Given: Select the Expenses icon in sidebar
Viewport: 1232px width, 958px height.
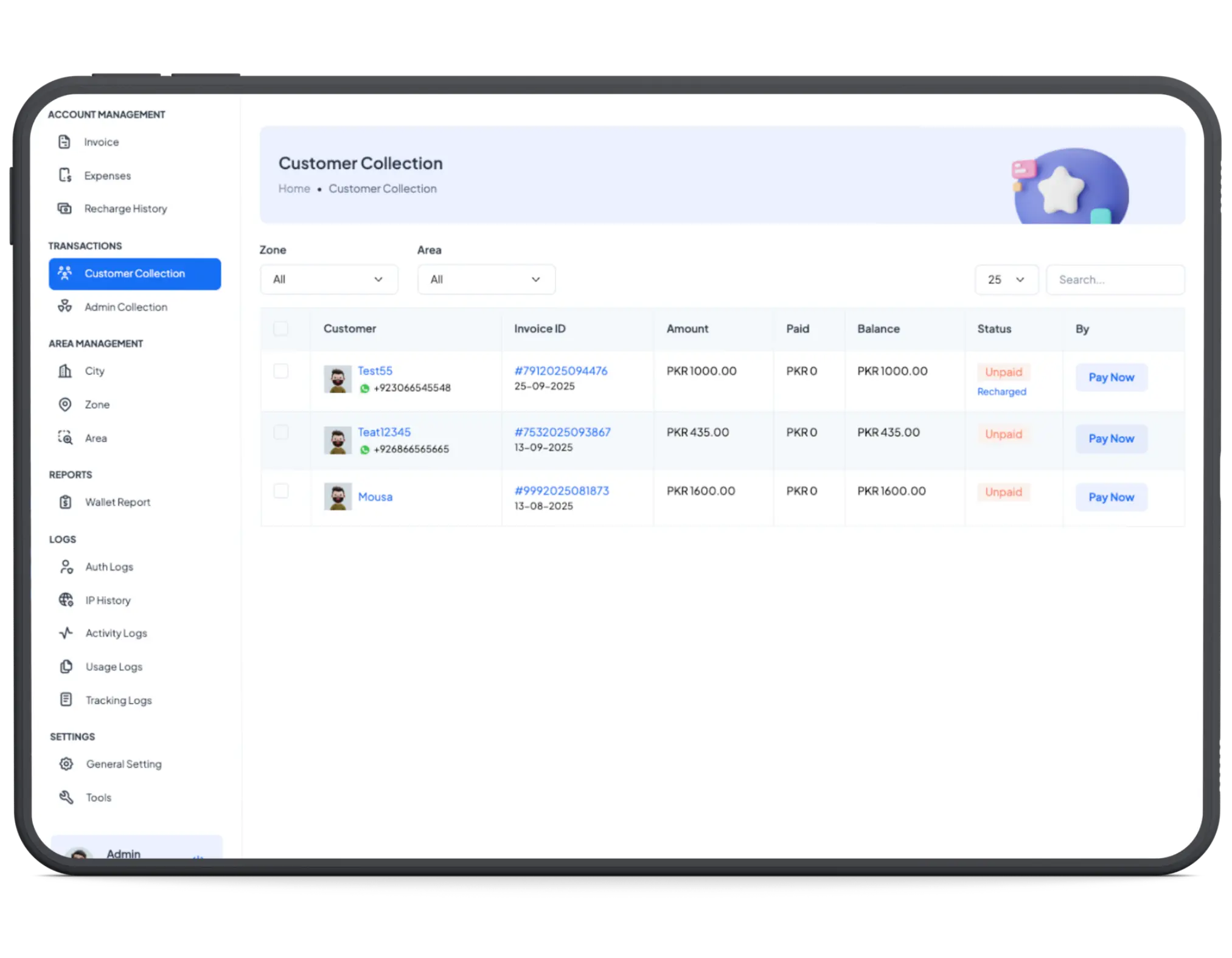Looking at the screenshot, I should pos(66,175).
